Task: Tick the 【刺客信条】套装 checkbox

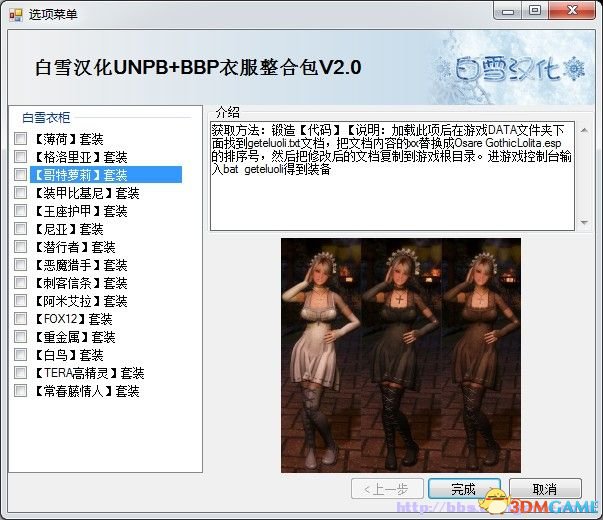Action: pos(20,283)
